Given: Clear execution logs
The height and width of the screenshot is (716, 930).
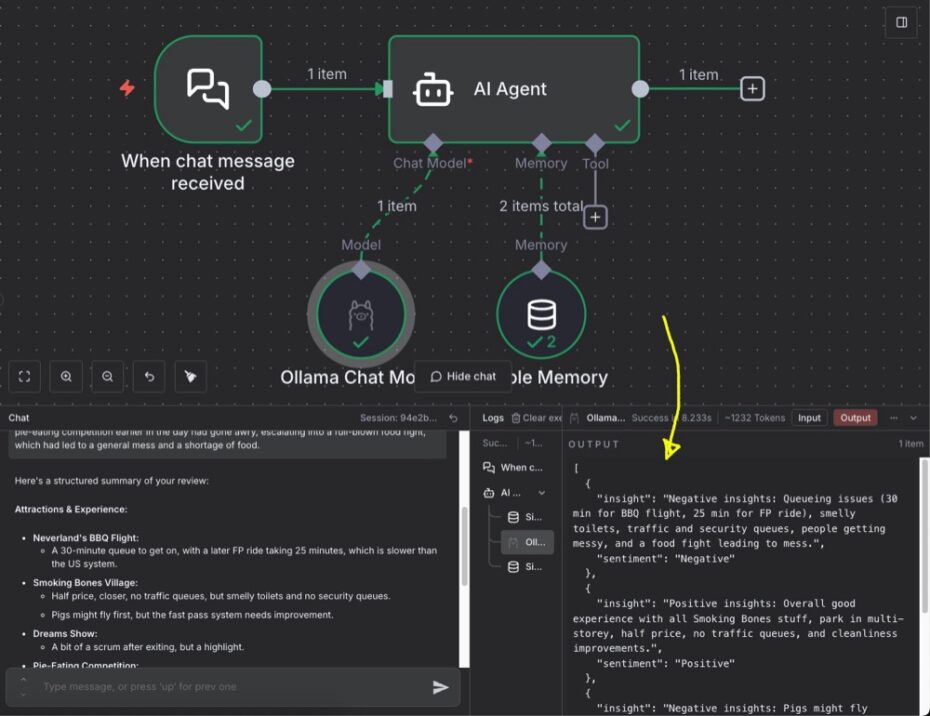Looking at the screenshot, I should coord(537,418).
